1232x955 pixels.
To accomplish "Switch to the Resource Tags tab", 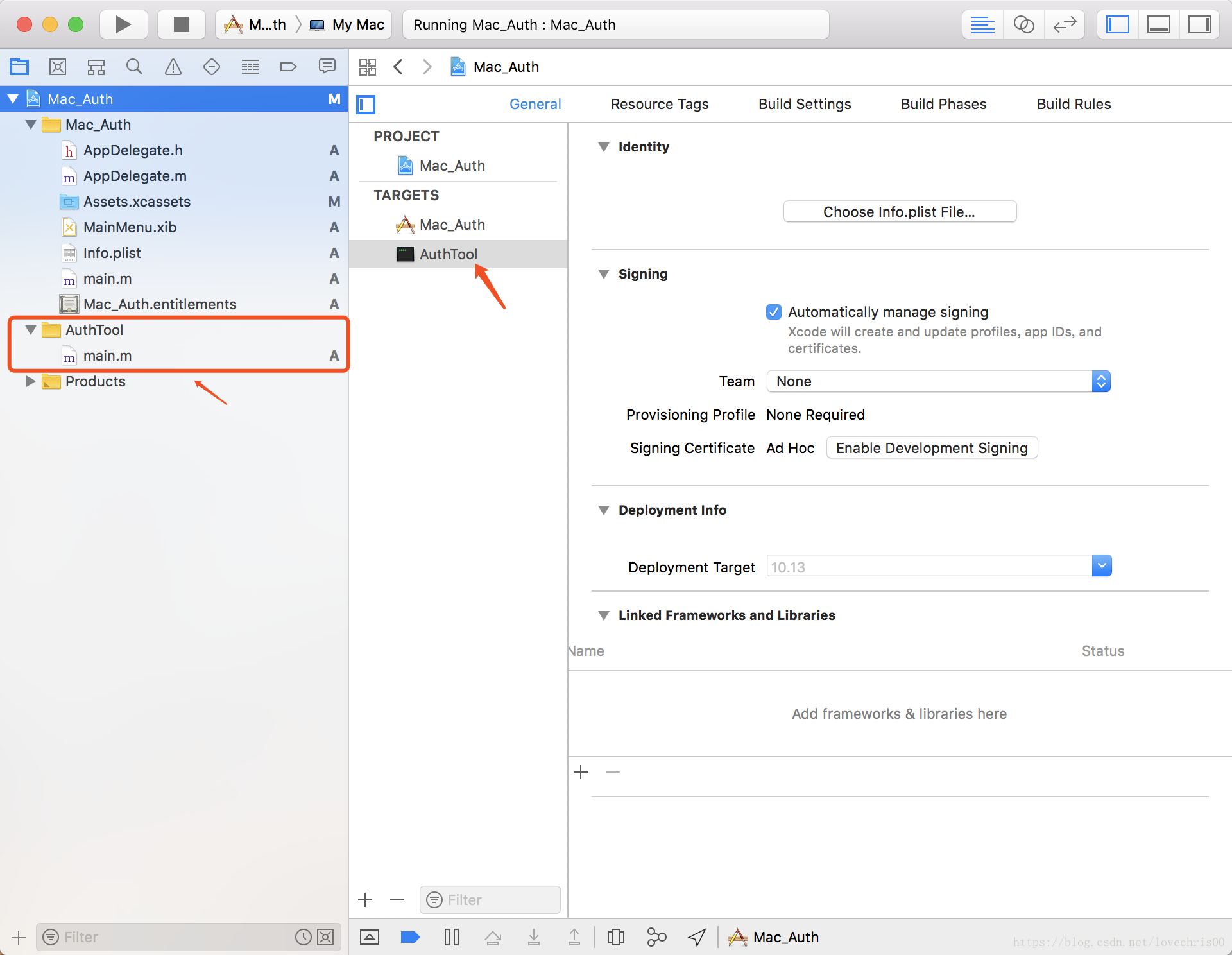I will pos(660,104).
